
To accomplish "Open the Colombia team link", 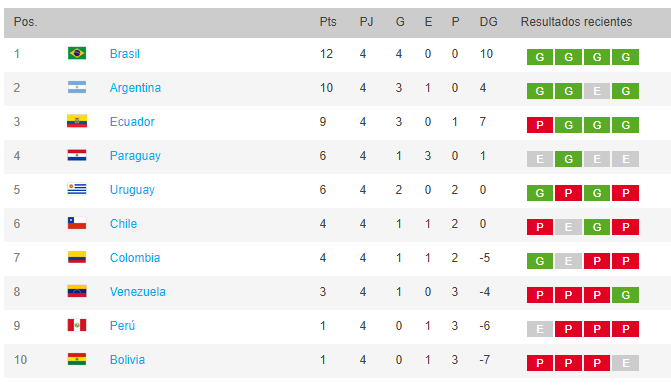I will (135, 258).
